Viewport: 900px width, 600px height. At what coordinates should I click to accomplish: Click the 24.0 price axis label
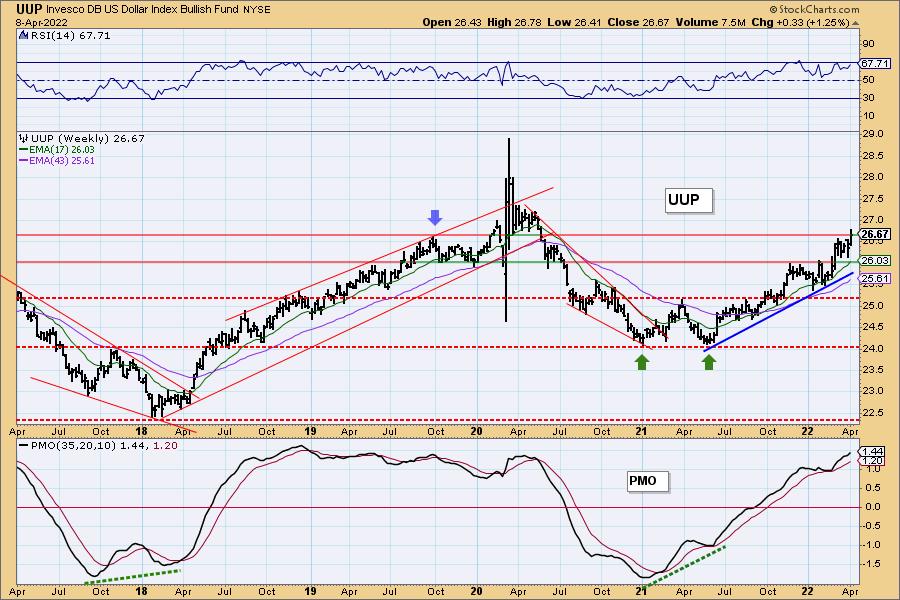pos(873,348)
